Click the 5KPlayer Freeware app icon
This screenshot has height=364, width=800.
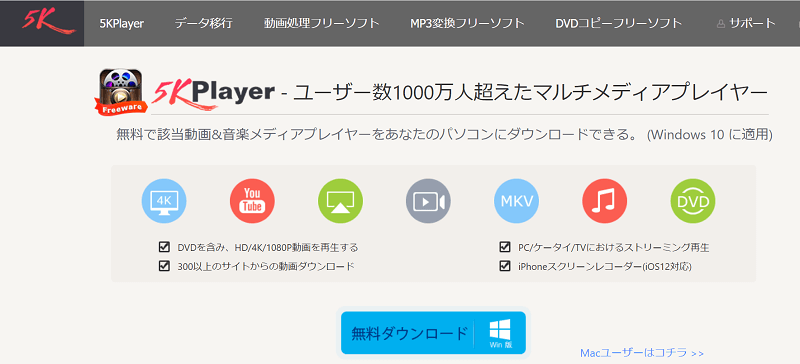tap(122, 91)
